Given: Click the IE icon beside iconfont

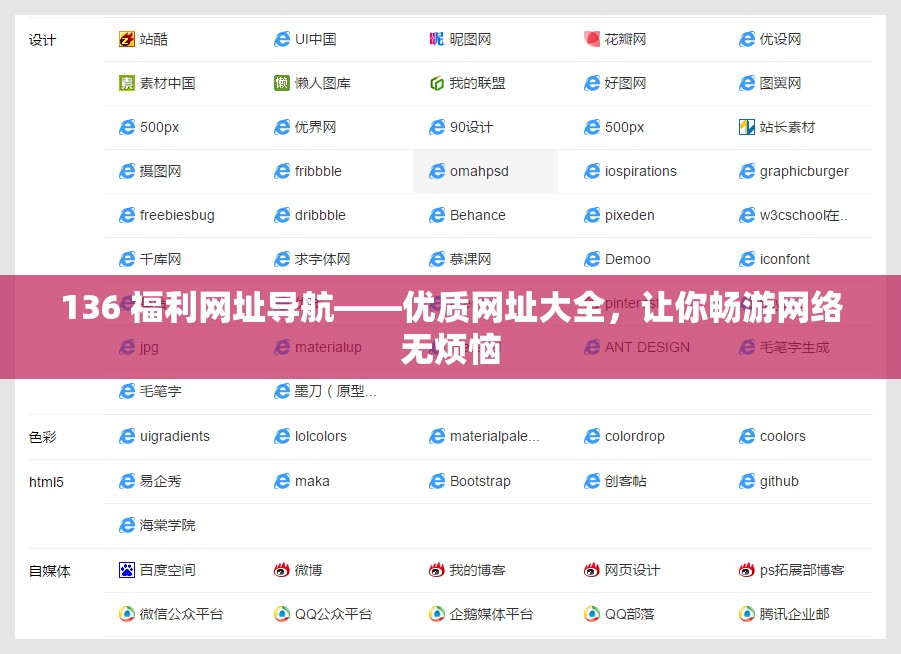Looking at the screenshot, I should (746, 259).
